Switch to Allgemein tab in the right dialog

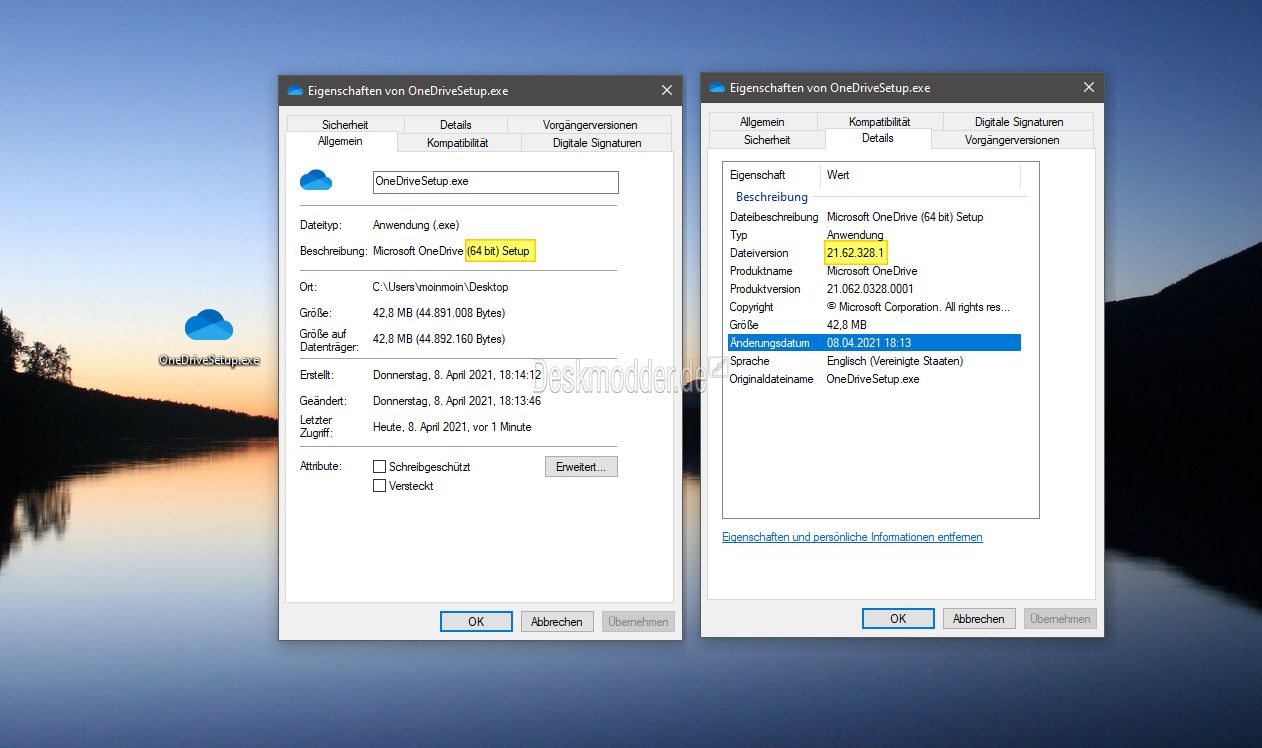click(762, 122)
